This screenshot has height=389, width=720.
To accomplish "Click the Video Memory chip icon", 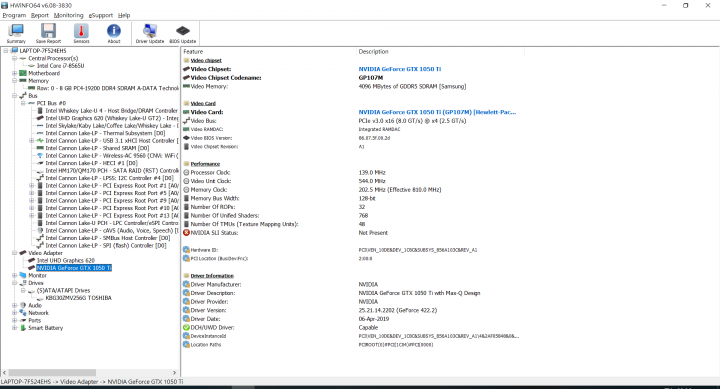I will point(186,86).
